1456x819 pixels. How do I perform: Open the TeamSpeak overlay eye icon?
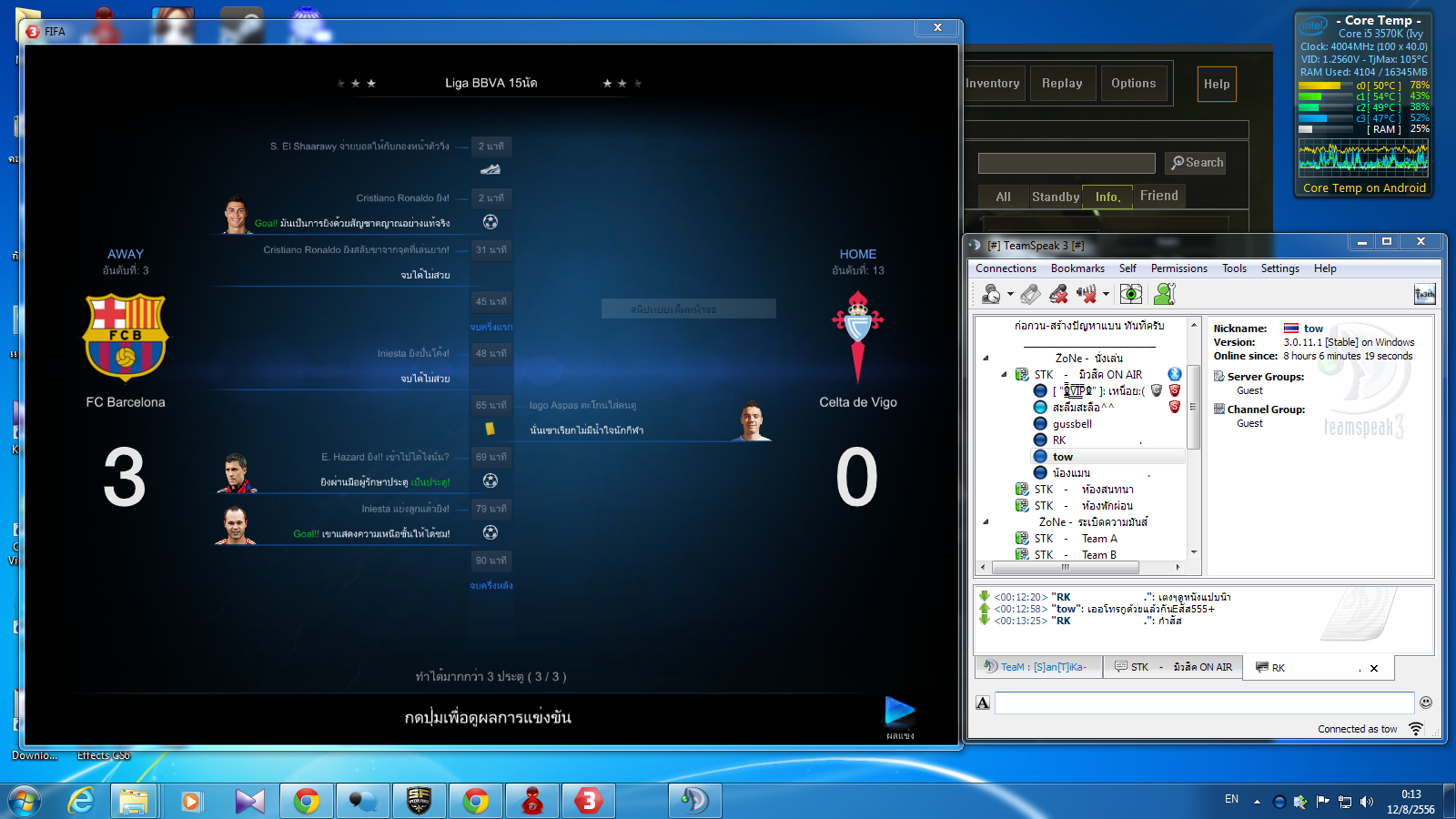(1131, 293)
